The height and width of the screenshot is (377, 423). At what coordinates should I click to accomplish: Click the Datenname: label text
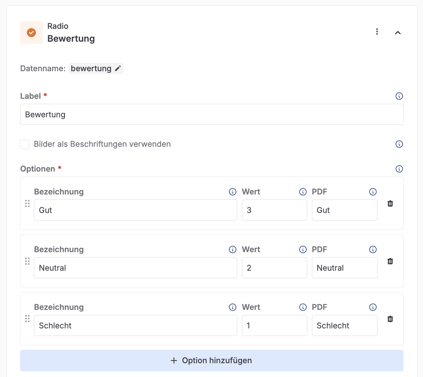point(43,69)
